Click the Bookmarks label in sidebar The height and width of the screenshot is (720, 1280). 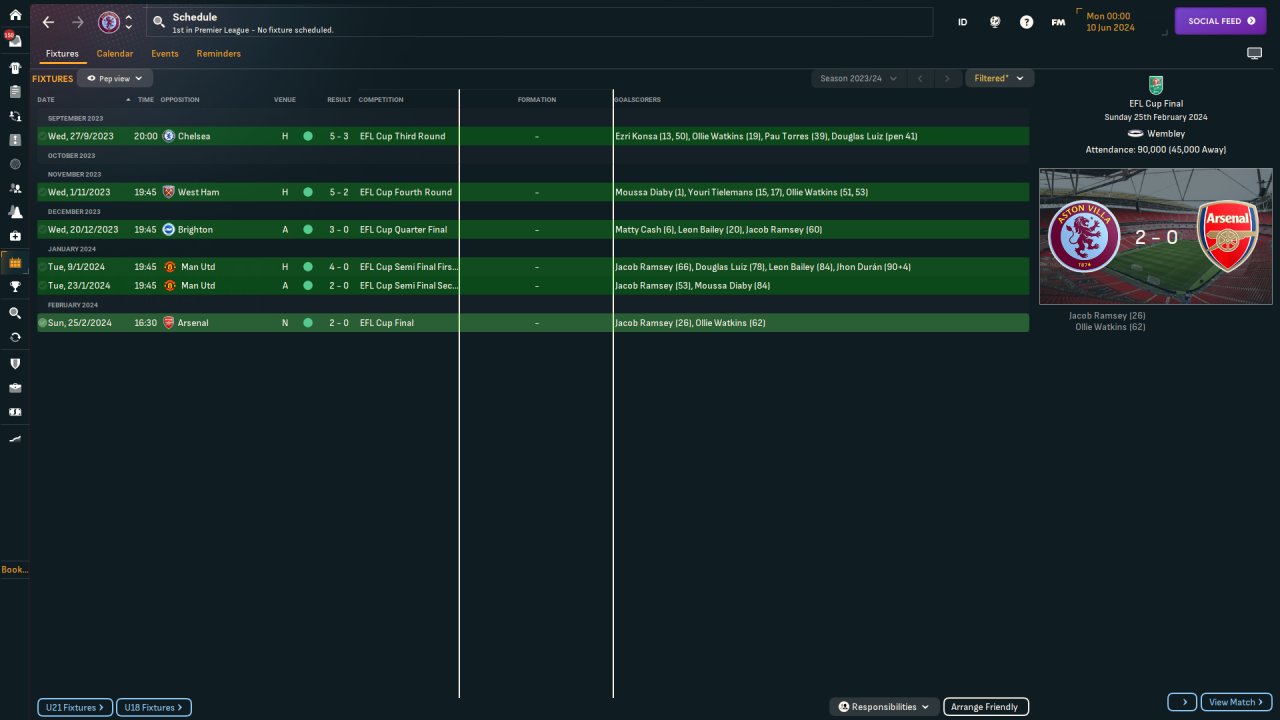(x=15, y=570)
